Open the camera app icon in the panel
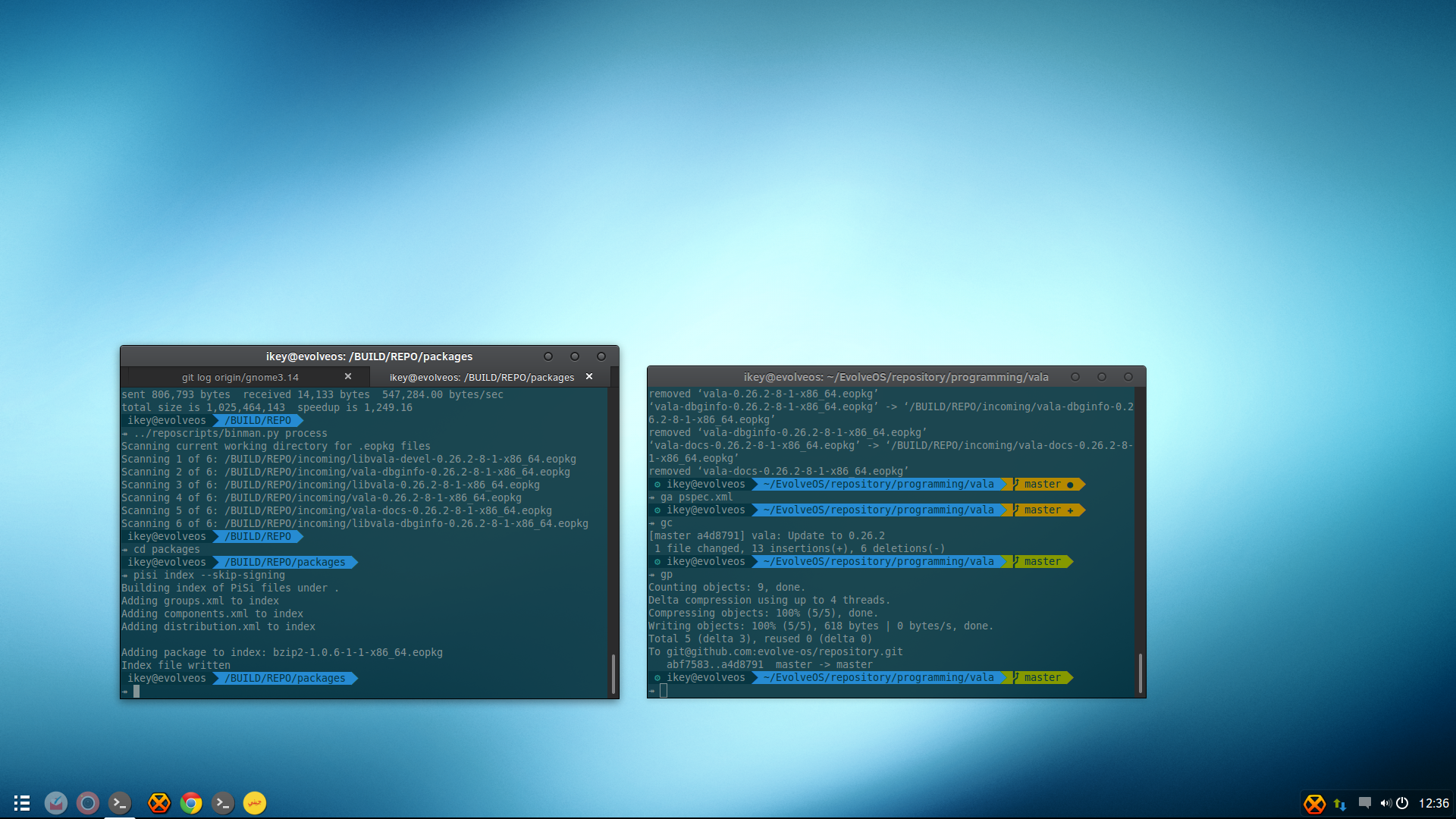The width and height of the screenshot is (1456, 819). tap(88, 803)
